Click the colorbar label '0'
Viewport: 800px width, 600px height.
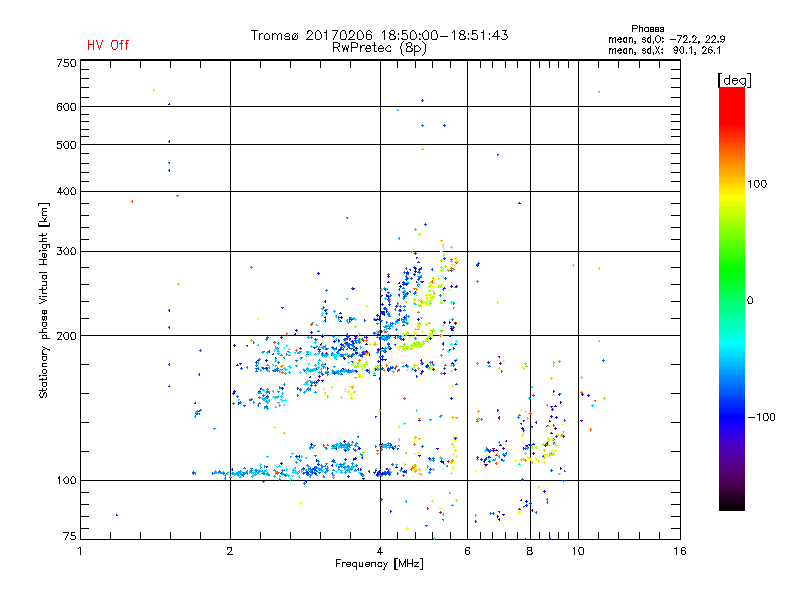pyautogui.click(x=750, y=301)
